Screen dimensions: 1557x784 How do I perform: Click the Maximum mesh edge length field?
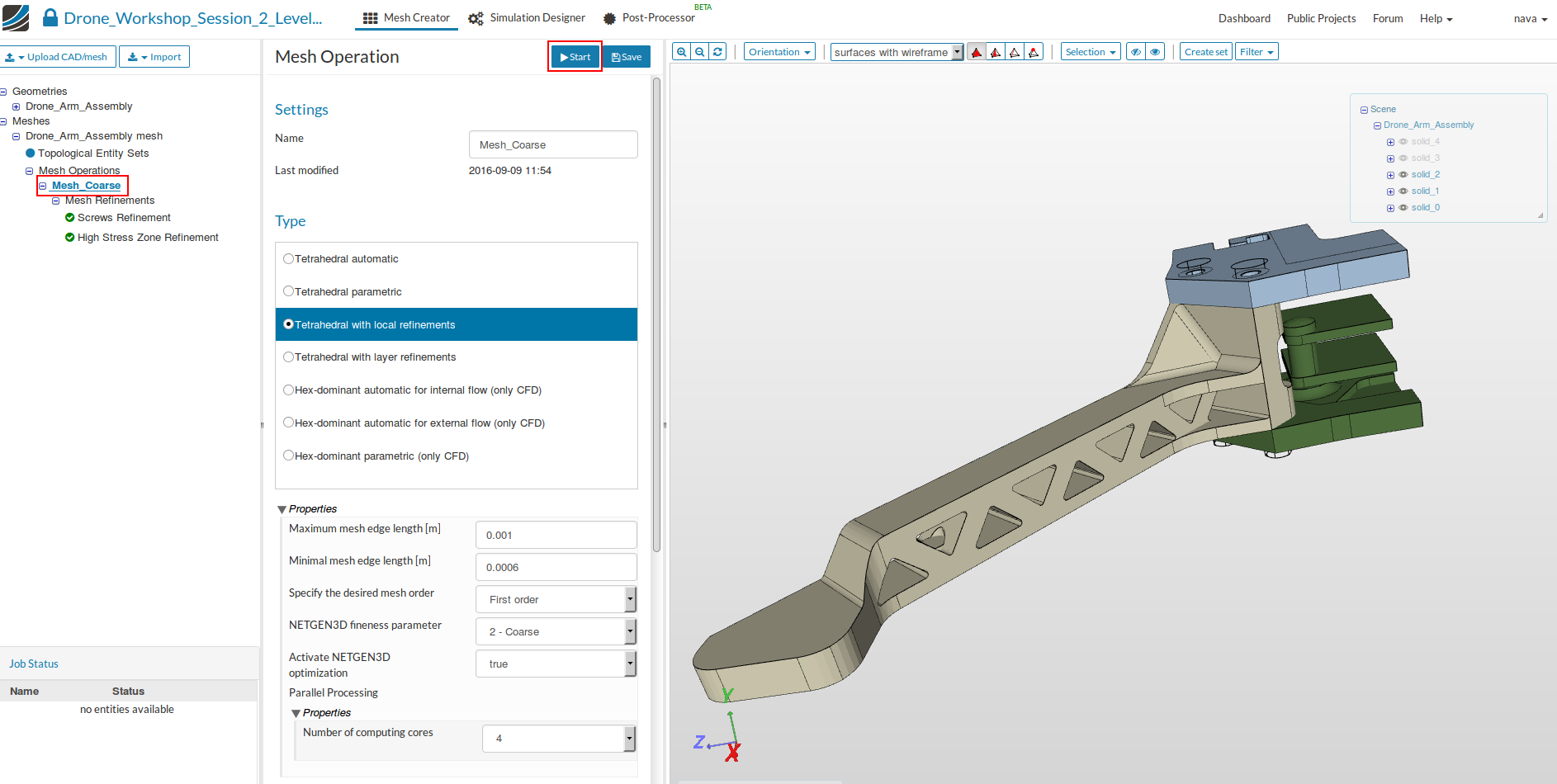[x=556, y=535]
